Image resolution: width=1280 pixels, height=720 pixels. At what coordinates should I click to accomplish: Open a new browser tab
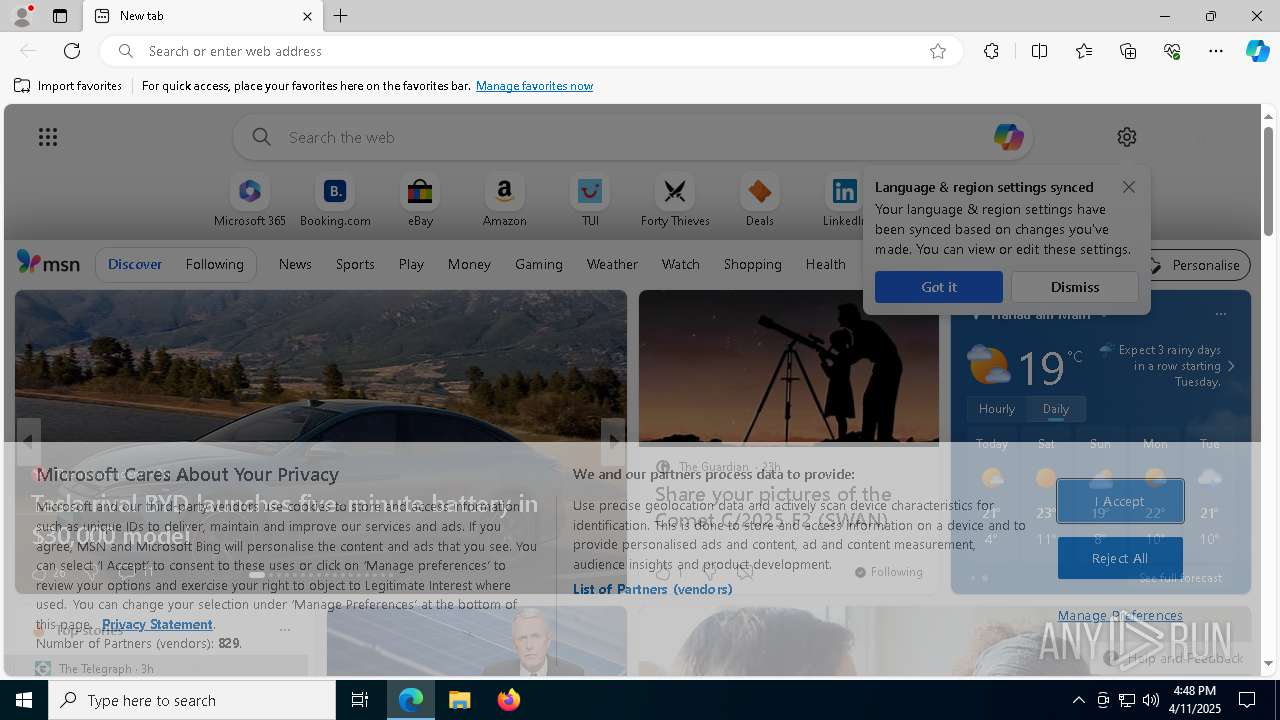coord(341,16)
